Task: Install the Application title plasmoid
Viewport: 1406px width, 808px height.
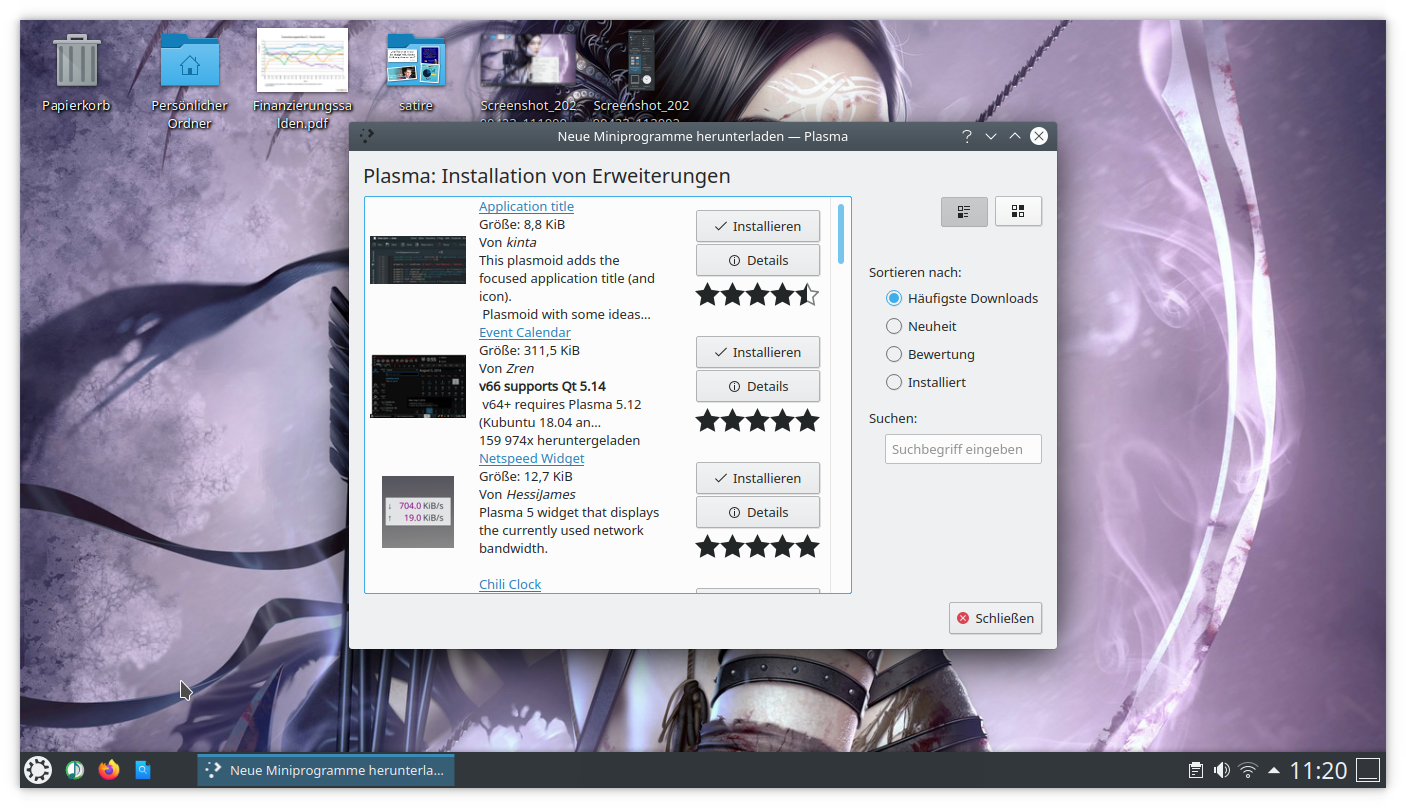Action: (758, 226)
